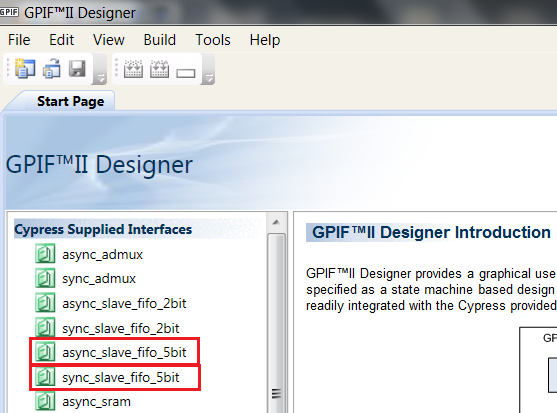Open the async_slave_fifo_2bit interface link
Viewport: 557px width, 413px height.
pos(124,304)
